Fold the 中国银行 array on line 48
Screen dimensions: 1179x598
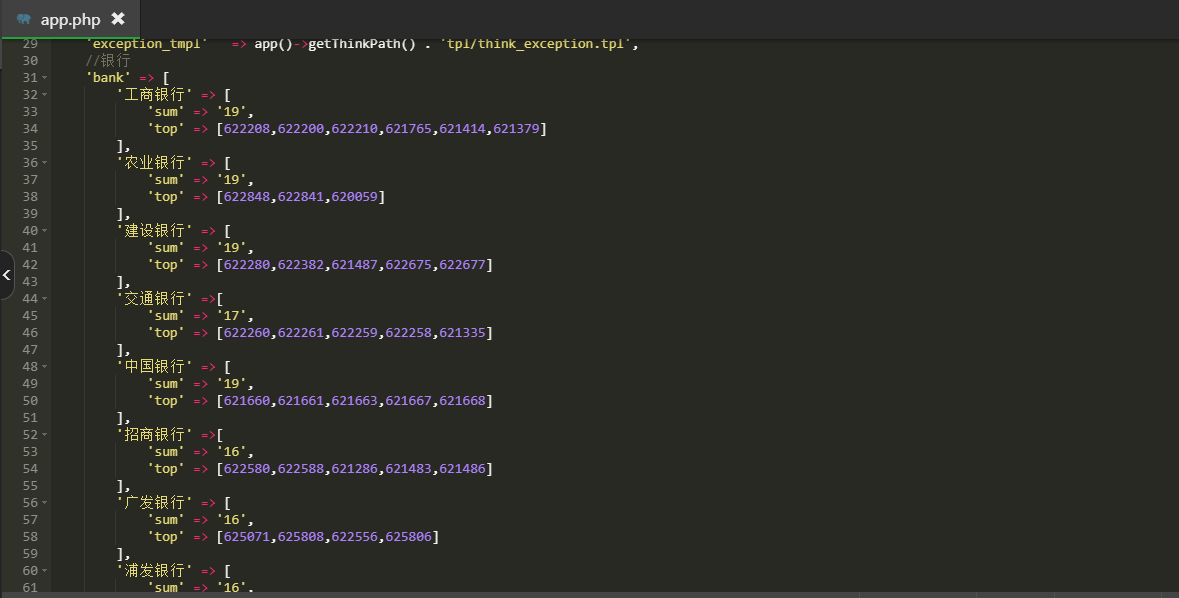click(x=44, y=366)
